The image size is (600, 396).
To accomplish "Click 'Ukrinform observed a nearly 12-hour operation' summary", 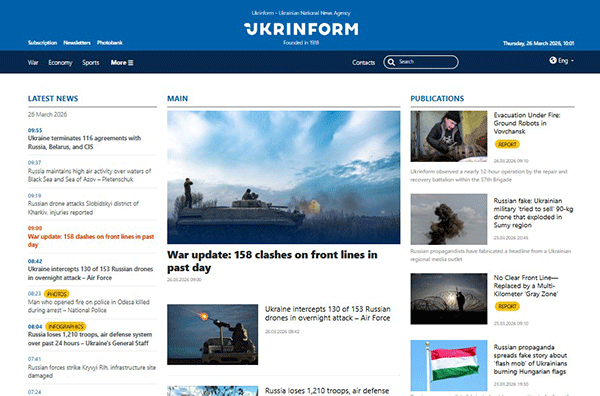I will (x=489, y=176).
